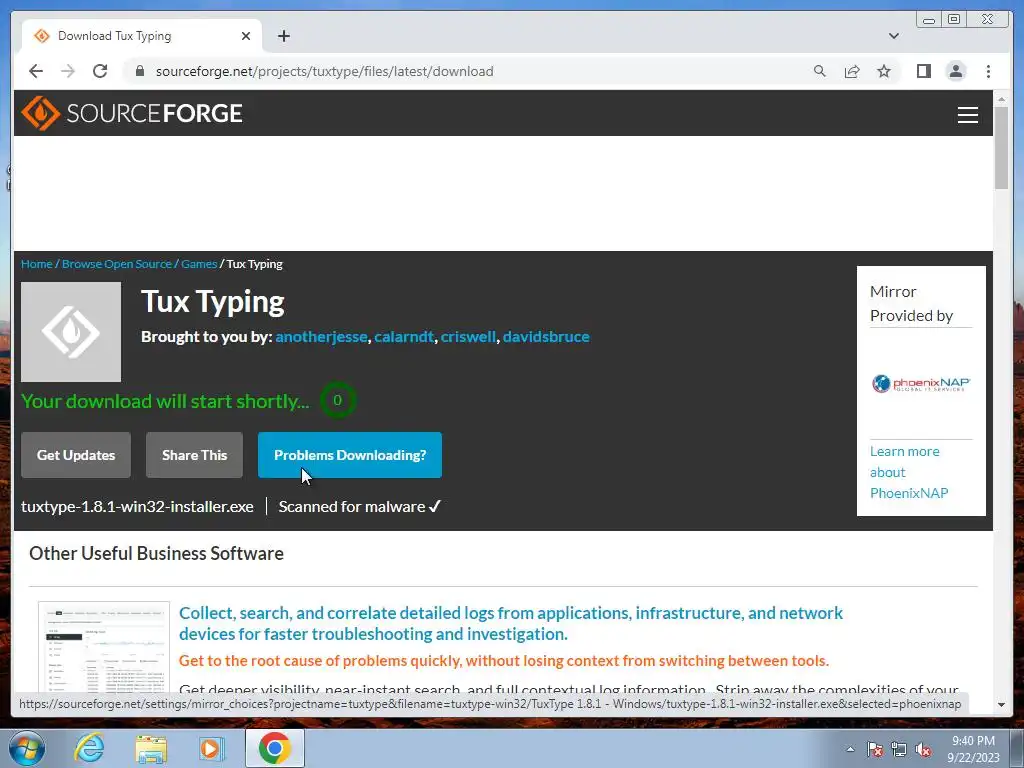Viewport: 1024px width, 768px height.
Task: Click the orange root cause tagline
Action: click(x=504, y=661)
